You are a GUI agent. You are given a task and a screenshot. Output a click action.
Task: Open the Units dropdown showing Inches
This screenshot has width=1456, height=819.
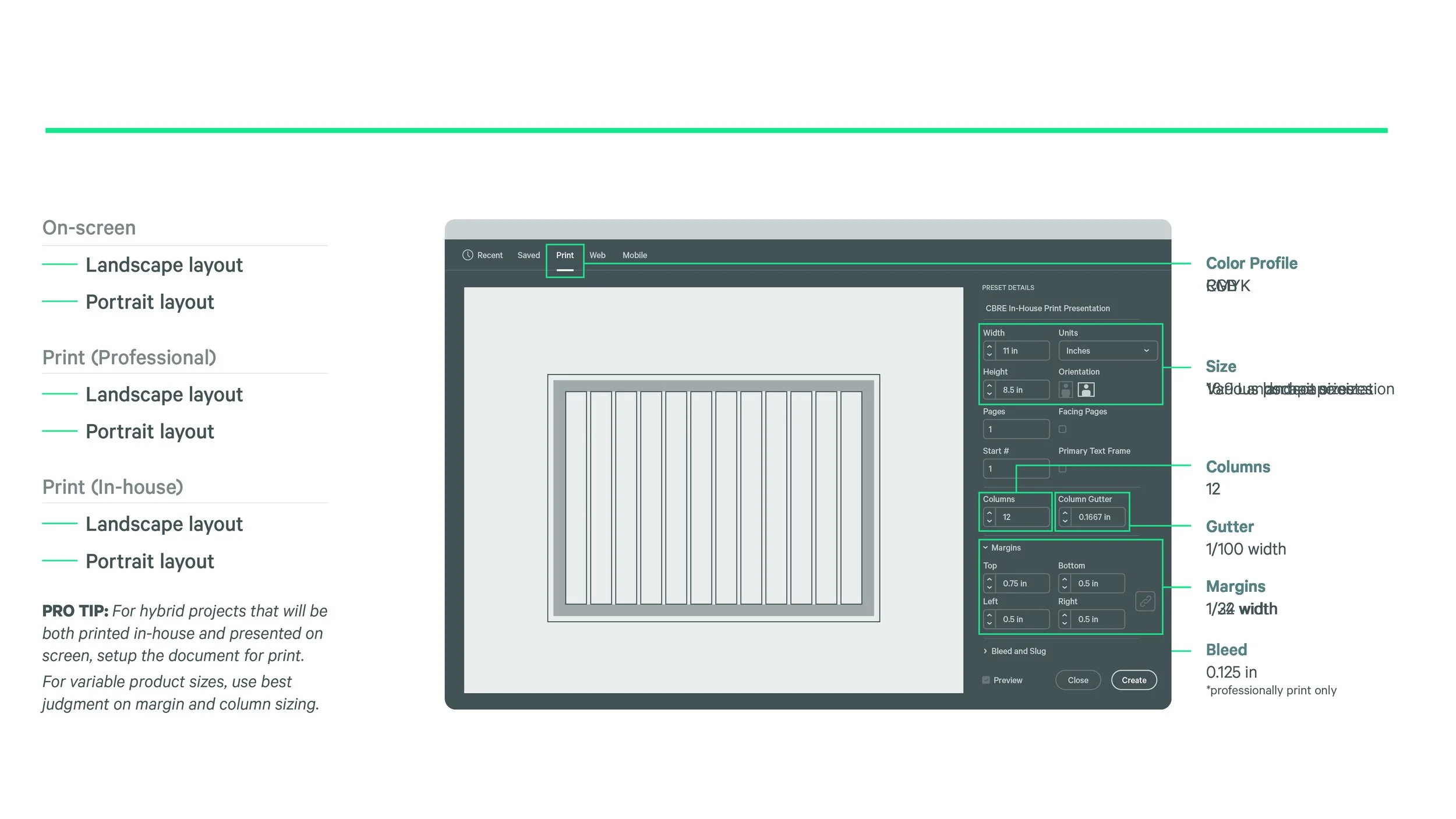click(1108, 351)
